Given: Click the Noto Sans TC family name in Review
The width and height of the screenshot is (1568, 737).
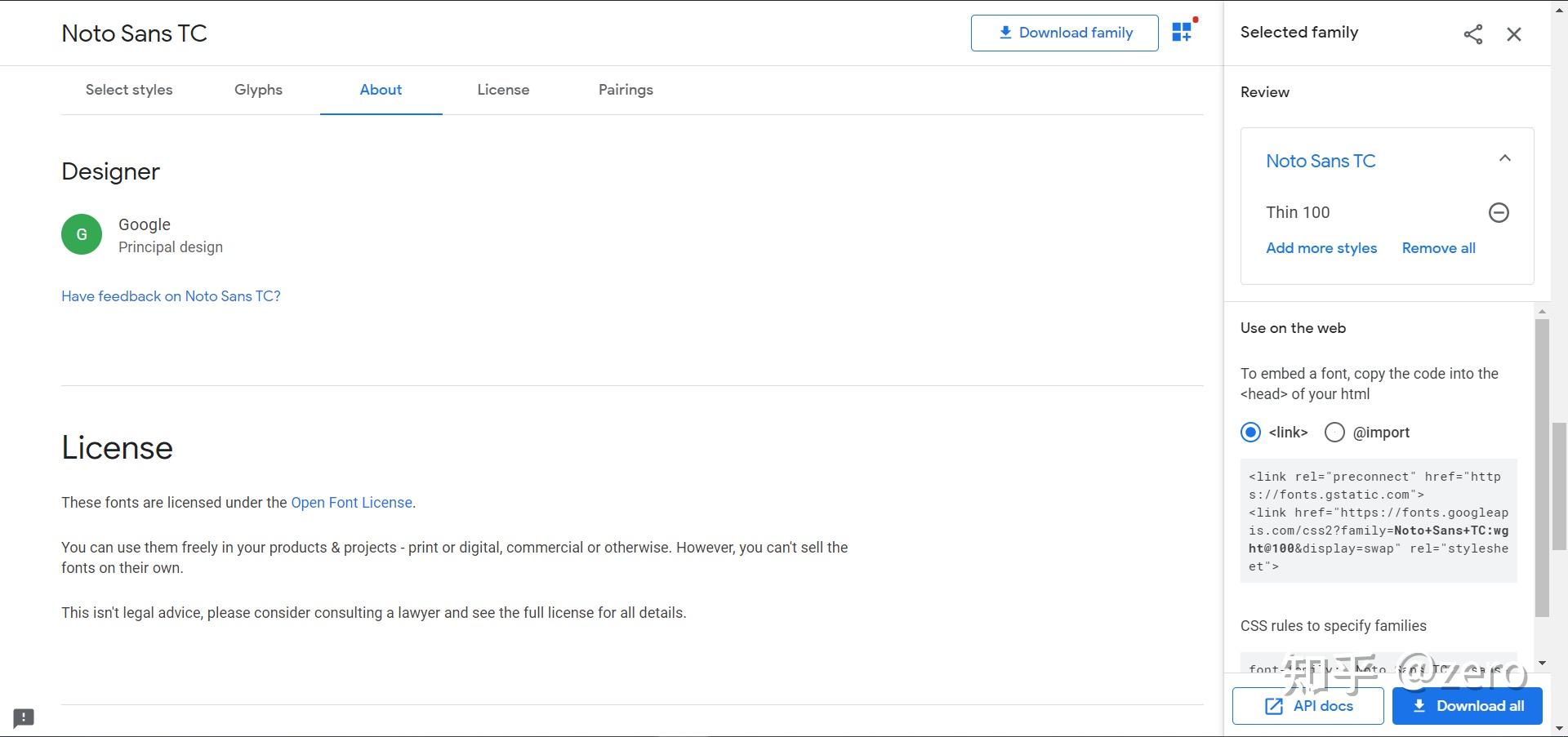Looking at the screenshot, I should point(1321,161).
